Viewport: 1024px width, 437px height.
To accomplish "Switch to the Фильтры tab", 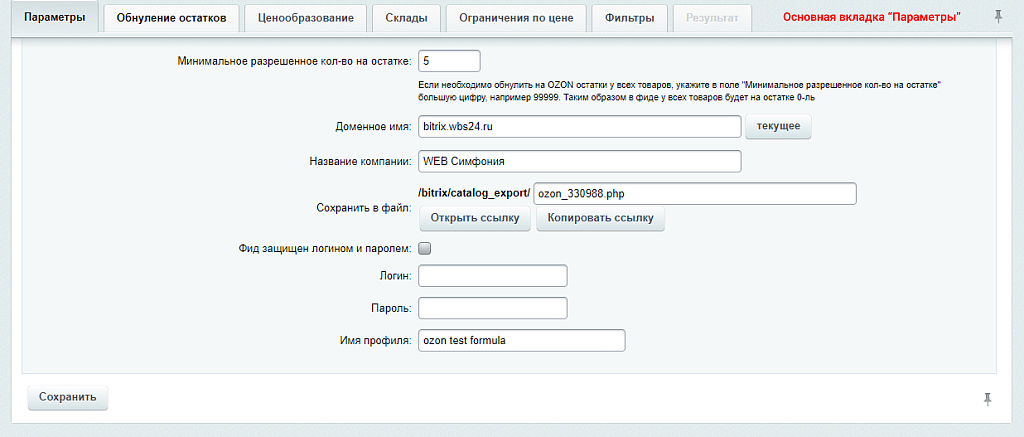I will [630, 18].
